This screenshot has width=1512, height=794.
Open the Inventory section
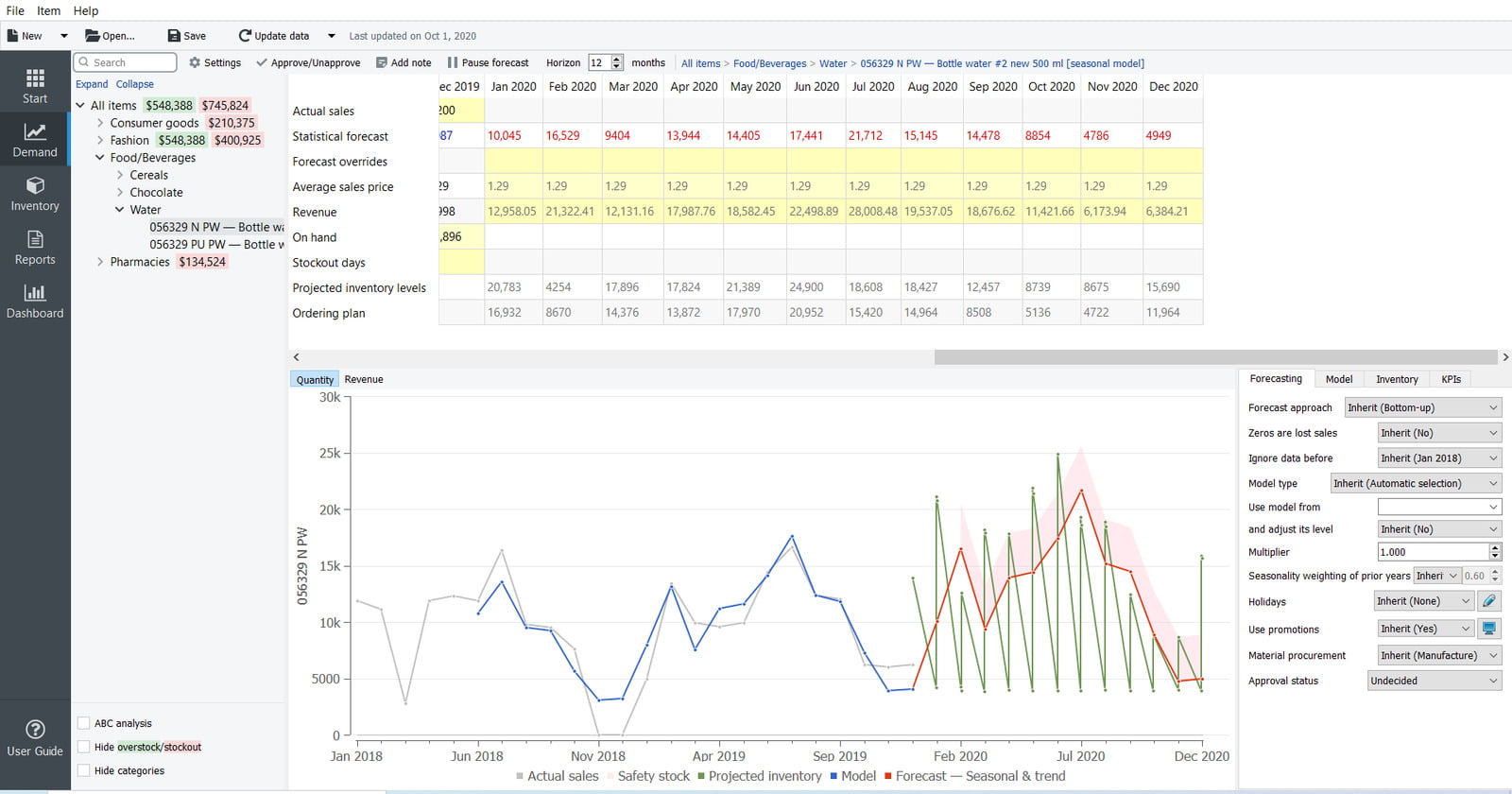click(x=35, y=194)
